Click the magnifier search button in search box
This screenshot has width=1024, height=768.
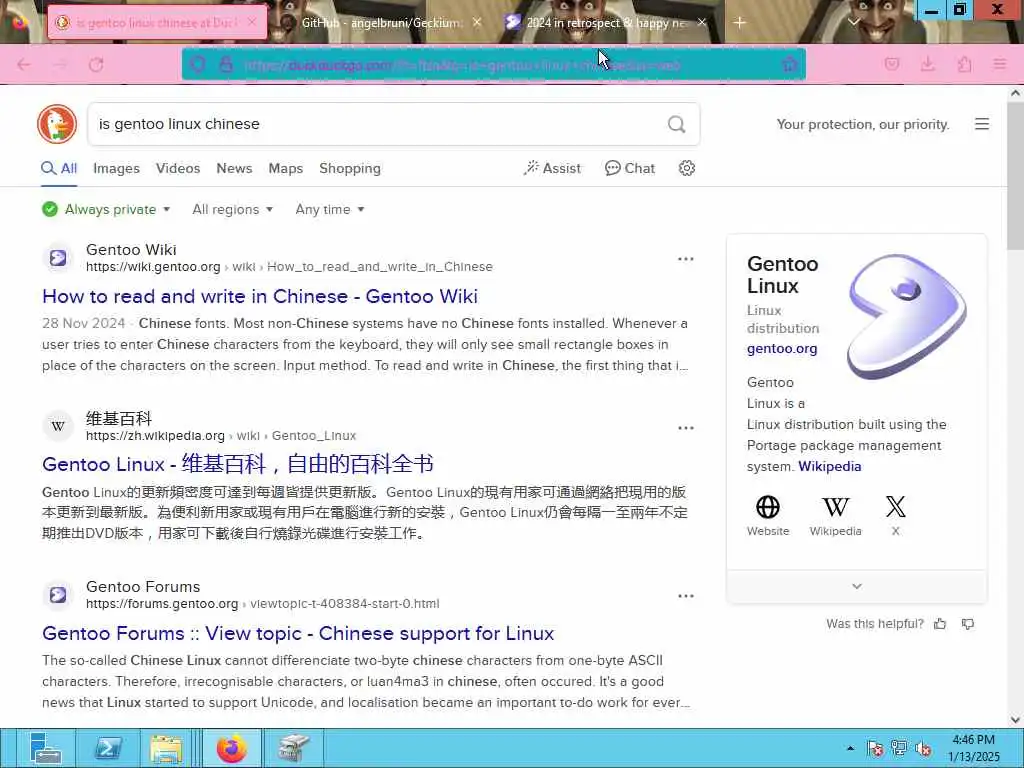[x=677, y=124]
